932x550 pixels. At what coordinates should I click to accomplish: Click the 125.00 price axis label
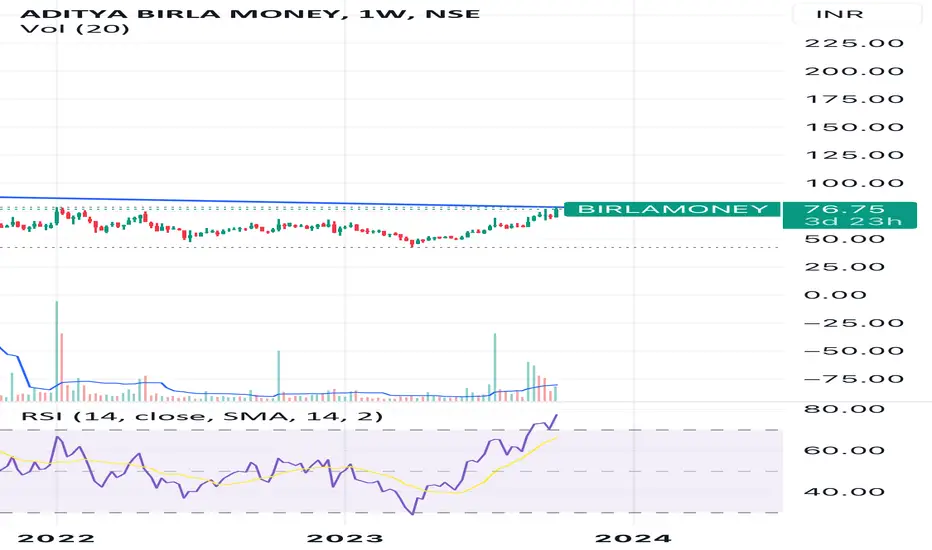pyautogui.click(x=854, y=155)
